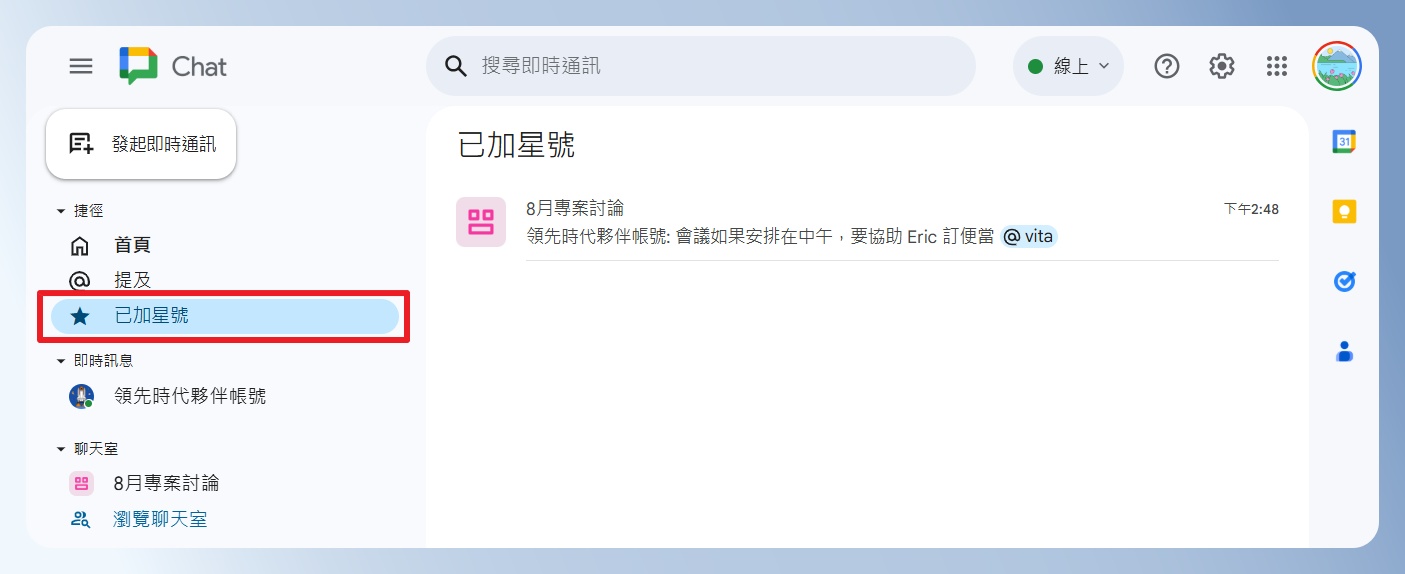Open the starred 8月專案討論 message
This screenshot has height=574, width=1405.
click(x=867, y=222)
